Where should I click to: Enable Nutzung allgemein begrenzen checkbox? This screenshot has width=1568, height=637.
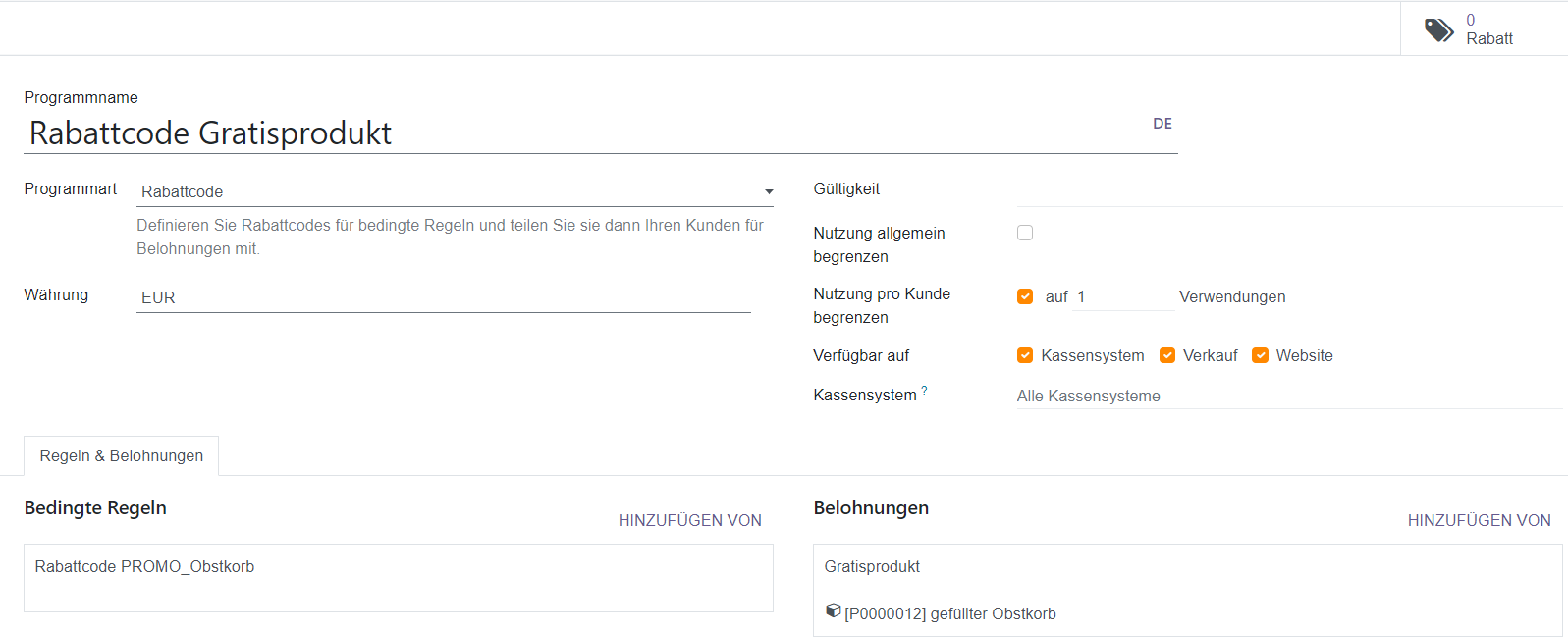(x=1025, y=233)
